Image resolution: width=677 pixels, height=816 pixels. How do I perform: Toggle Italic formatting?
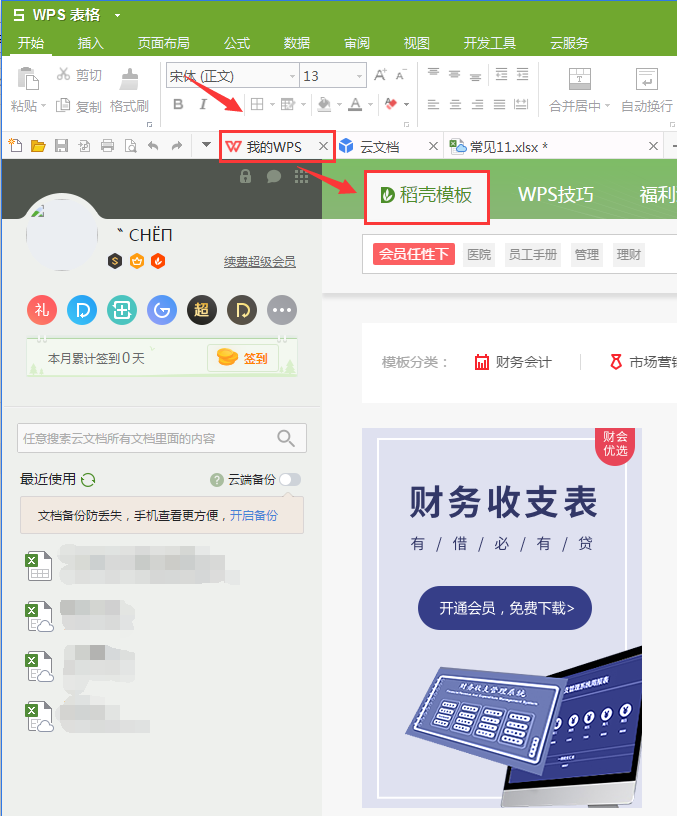pyautogui.click(x=203, y=105)
